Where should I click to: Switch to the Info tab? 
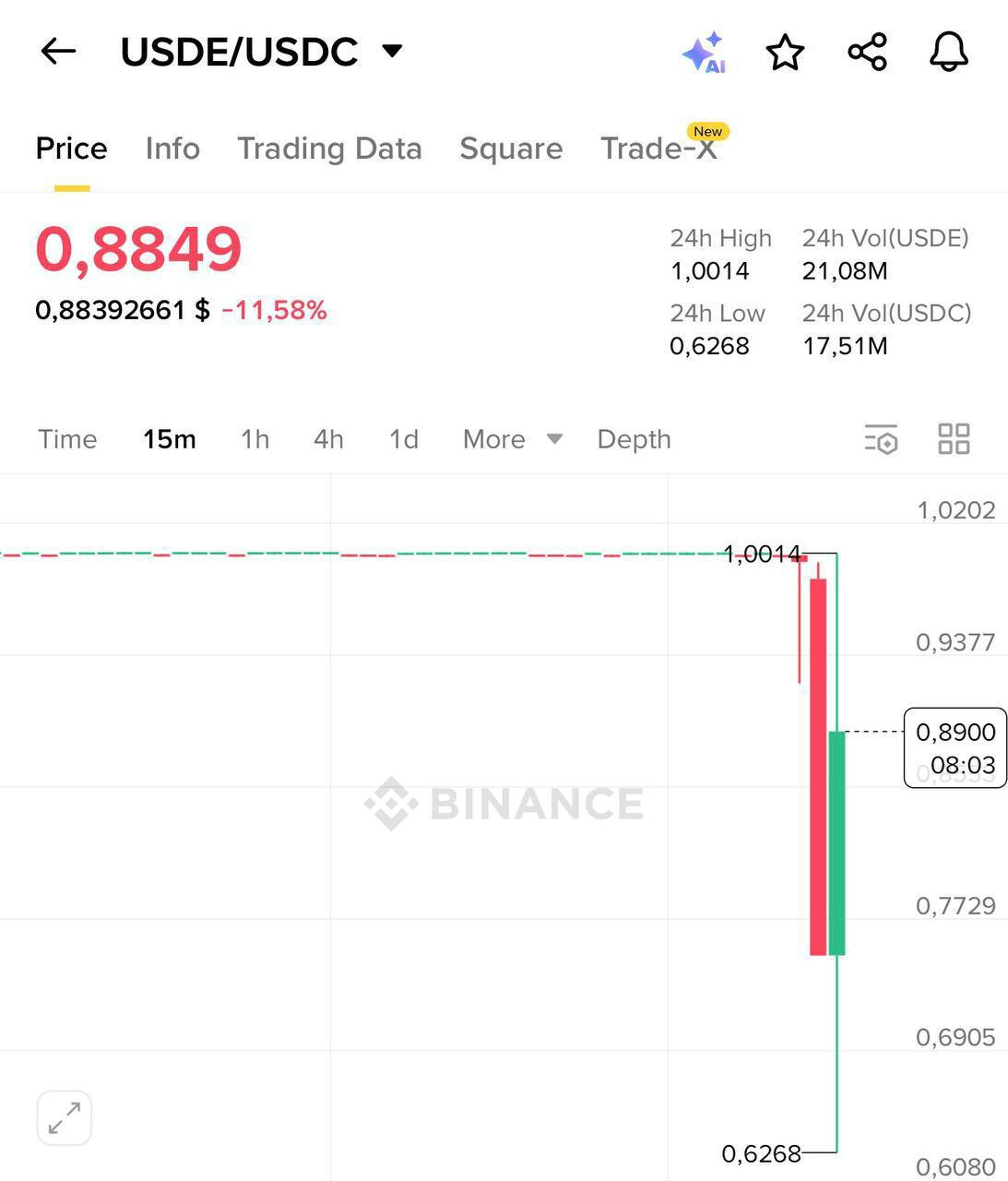coord(172,149)
